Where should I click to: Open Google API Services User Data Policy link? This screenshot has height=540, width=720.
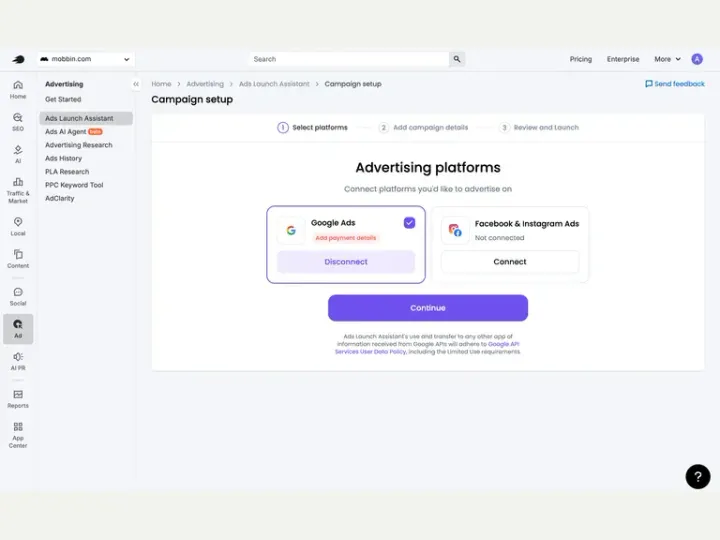click(427, 348)
